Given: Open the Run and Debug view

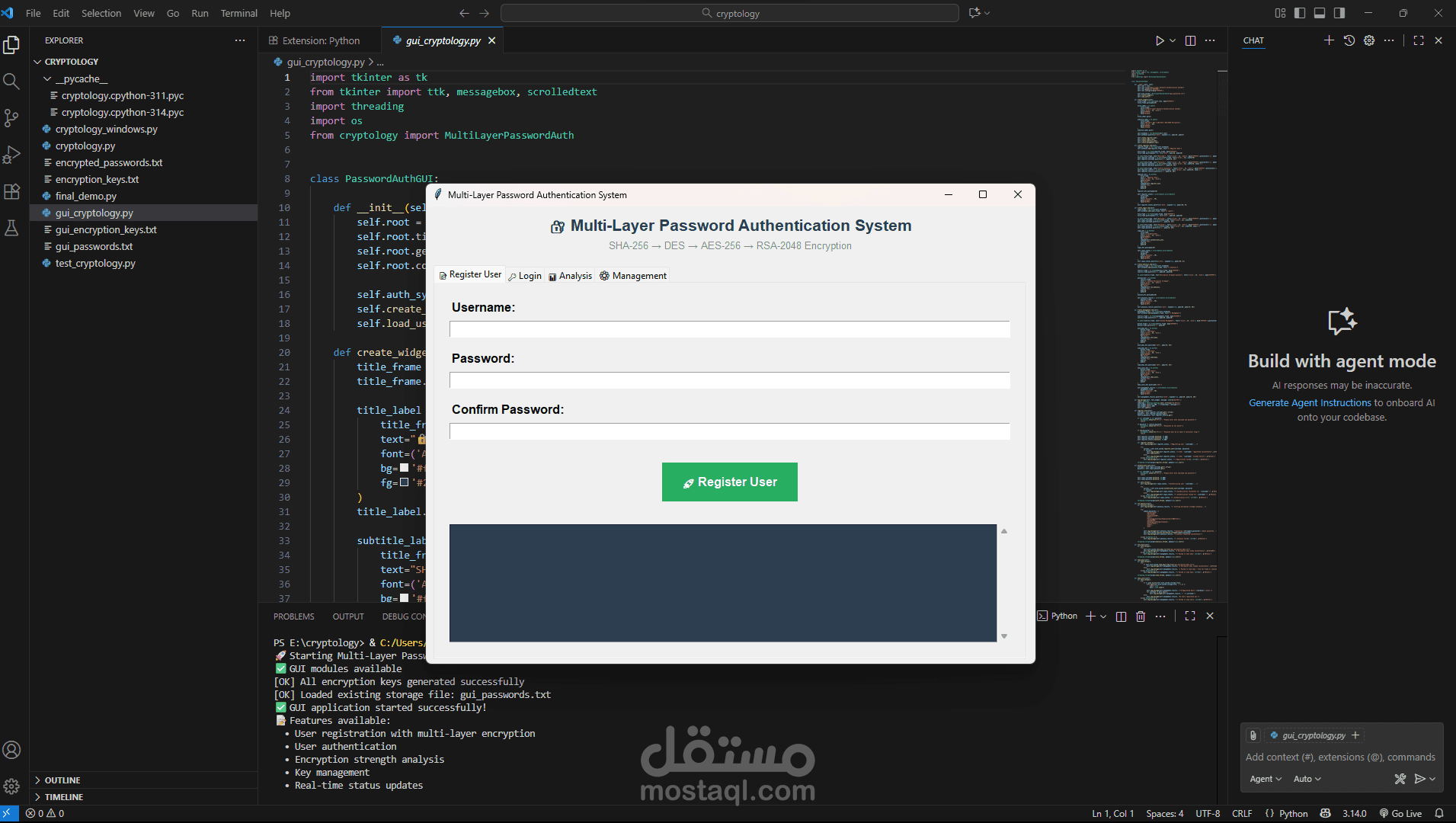Looking at the screenshot, I should [11, 155].
